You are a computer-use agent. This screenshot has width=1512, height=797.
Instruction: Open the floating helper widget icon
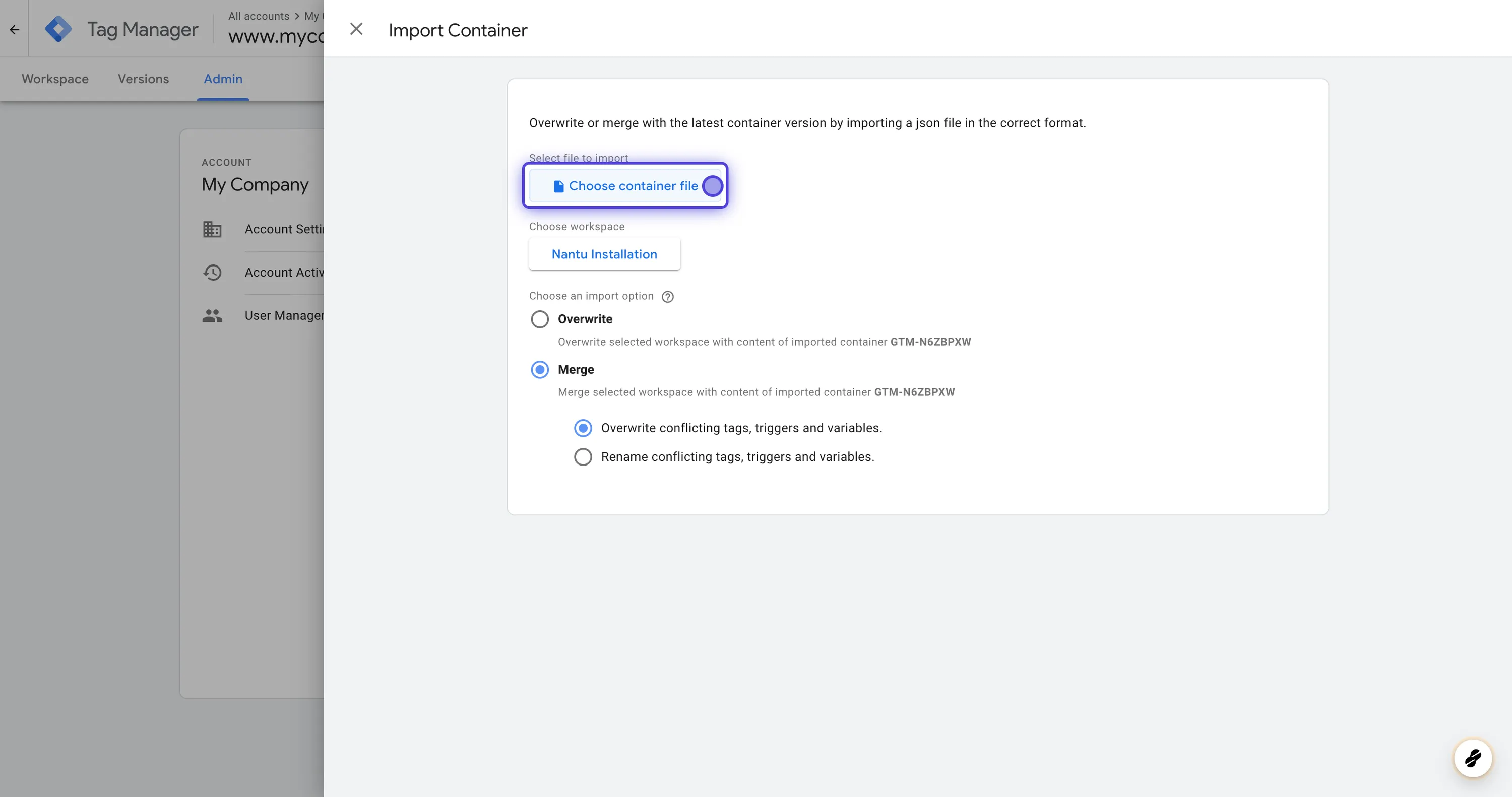(1472, 758)
